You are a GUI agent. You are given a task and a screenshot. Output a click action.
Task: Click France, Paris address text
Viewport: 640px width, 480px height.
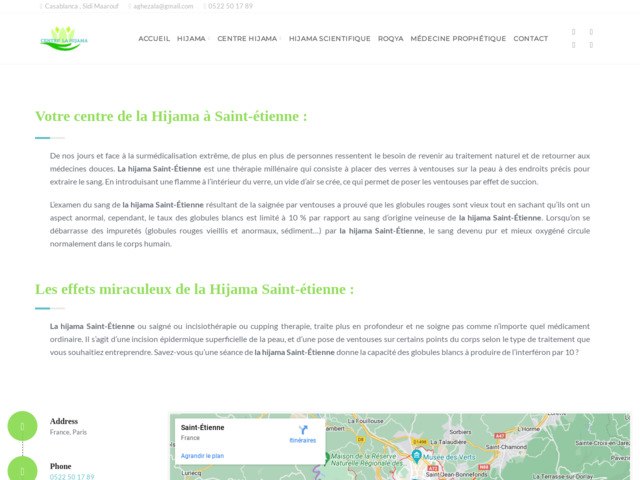(x=68, y=432)
